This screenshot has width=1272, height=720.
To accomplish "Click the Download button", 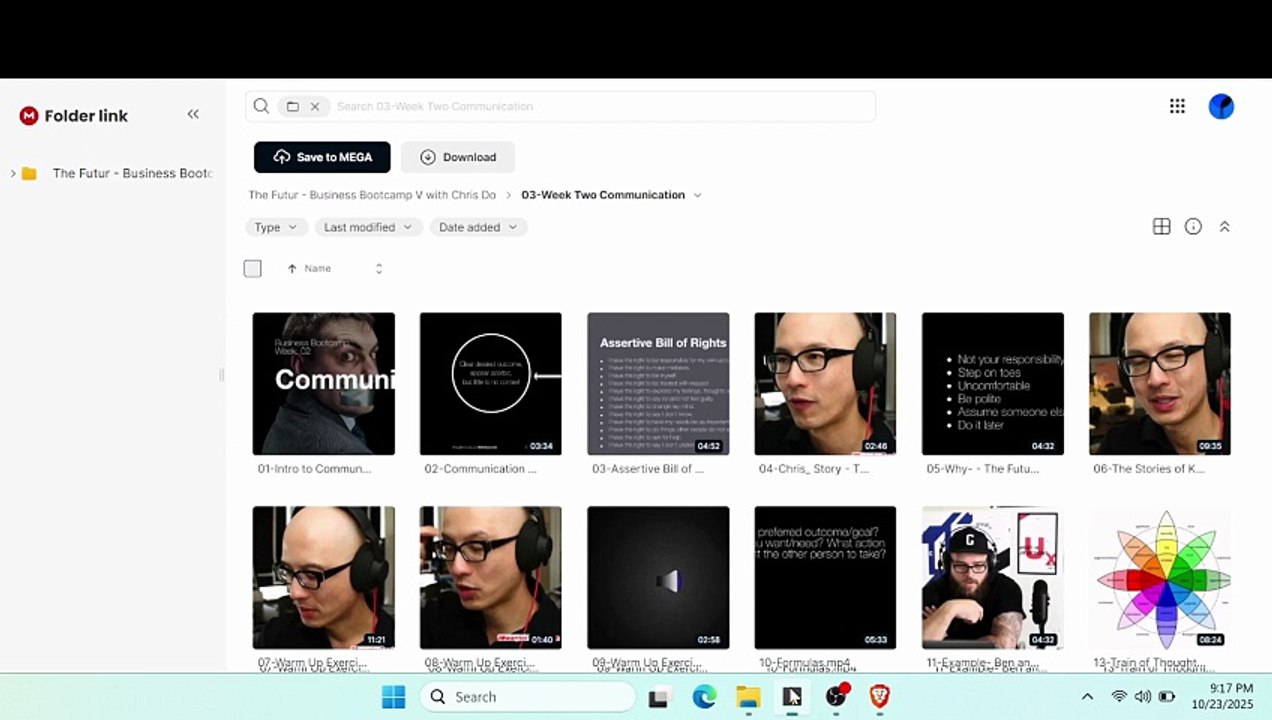I will (458, 157).
